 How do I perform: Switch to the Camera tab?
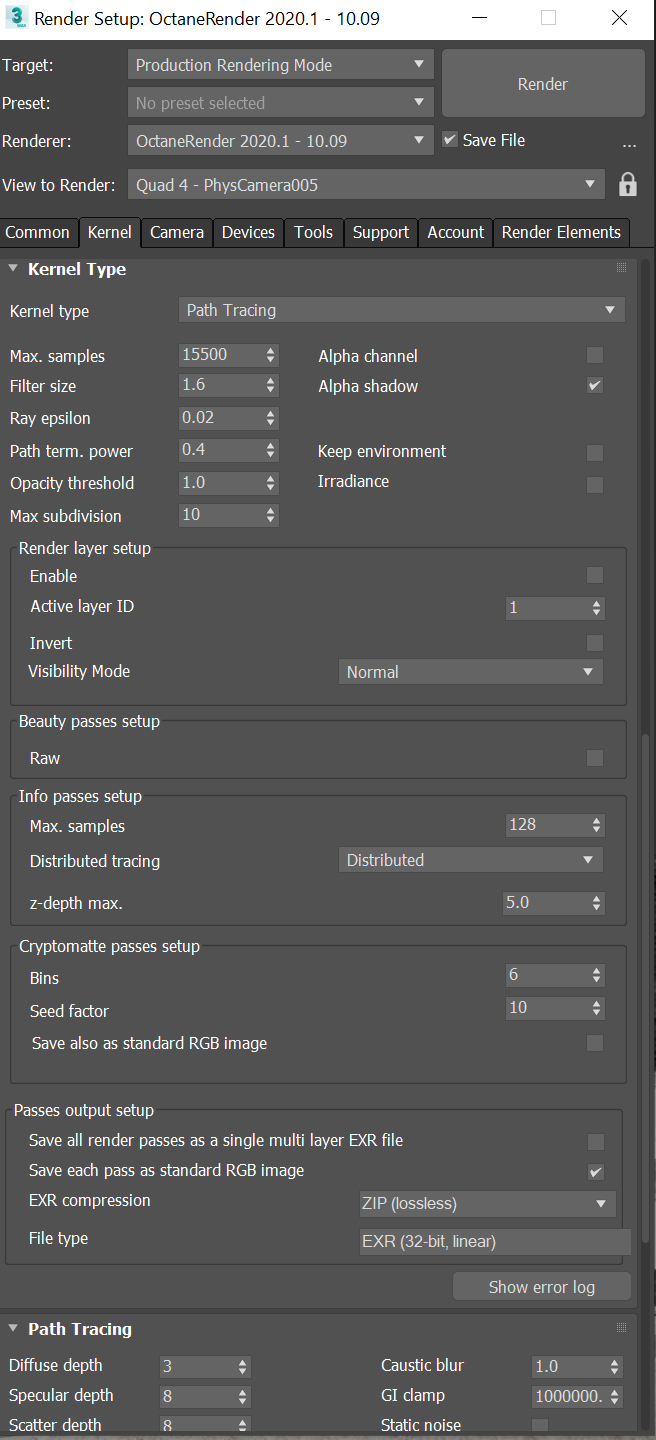177,232
